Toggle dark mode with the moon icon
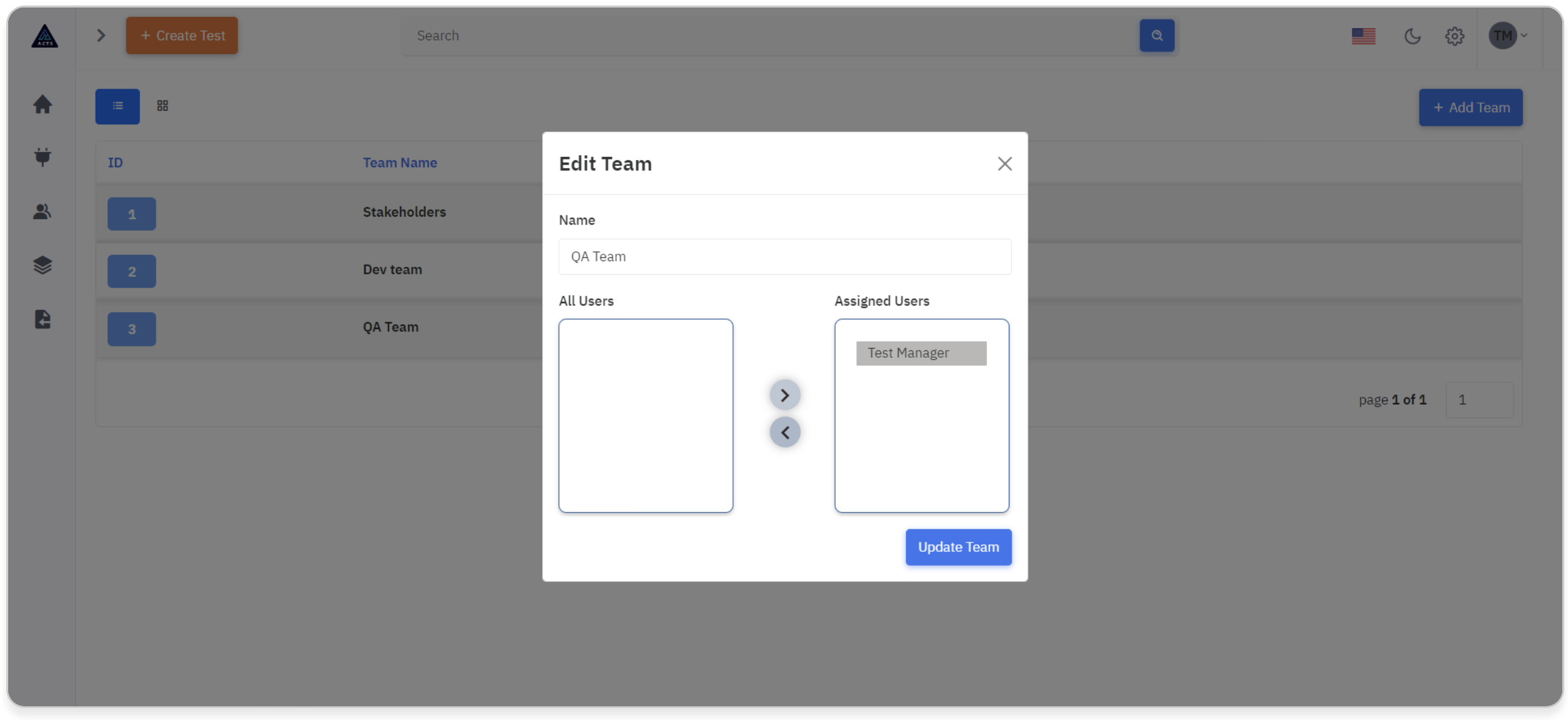Viewport: 1568px width, 722px height. (1412, 36)
